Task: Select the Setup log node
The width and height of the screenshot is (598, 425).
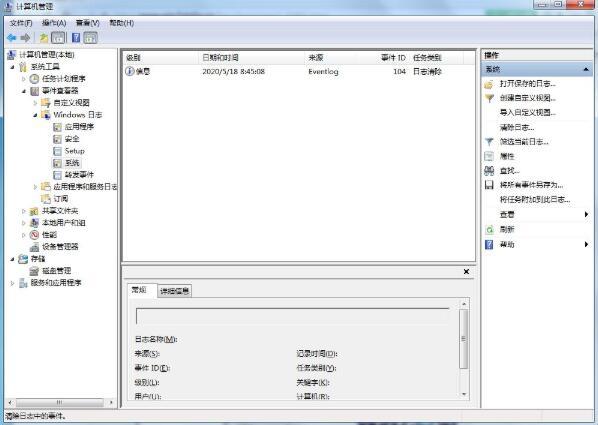Action: 74,151
